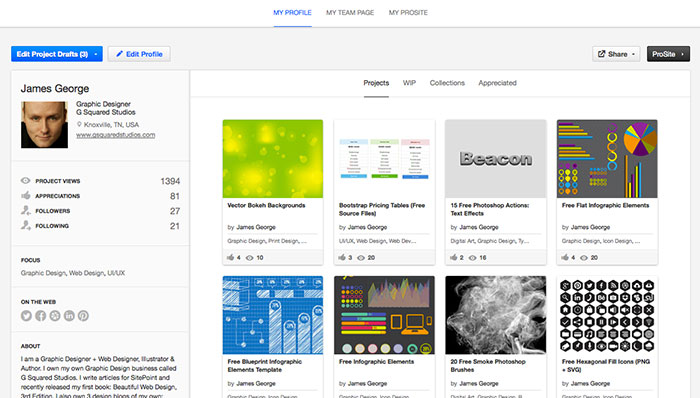
Task: Select the Appreciated tab
Action: tap(497, 83)
